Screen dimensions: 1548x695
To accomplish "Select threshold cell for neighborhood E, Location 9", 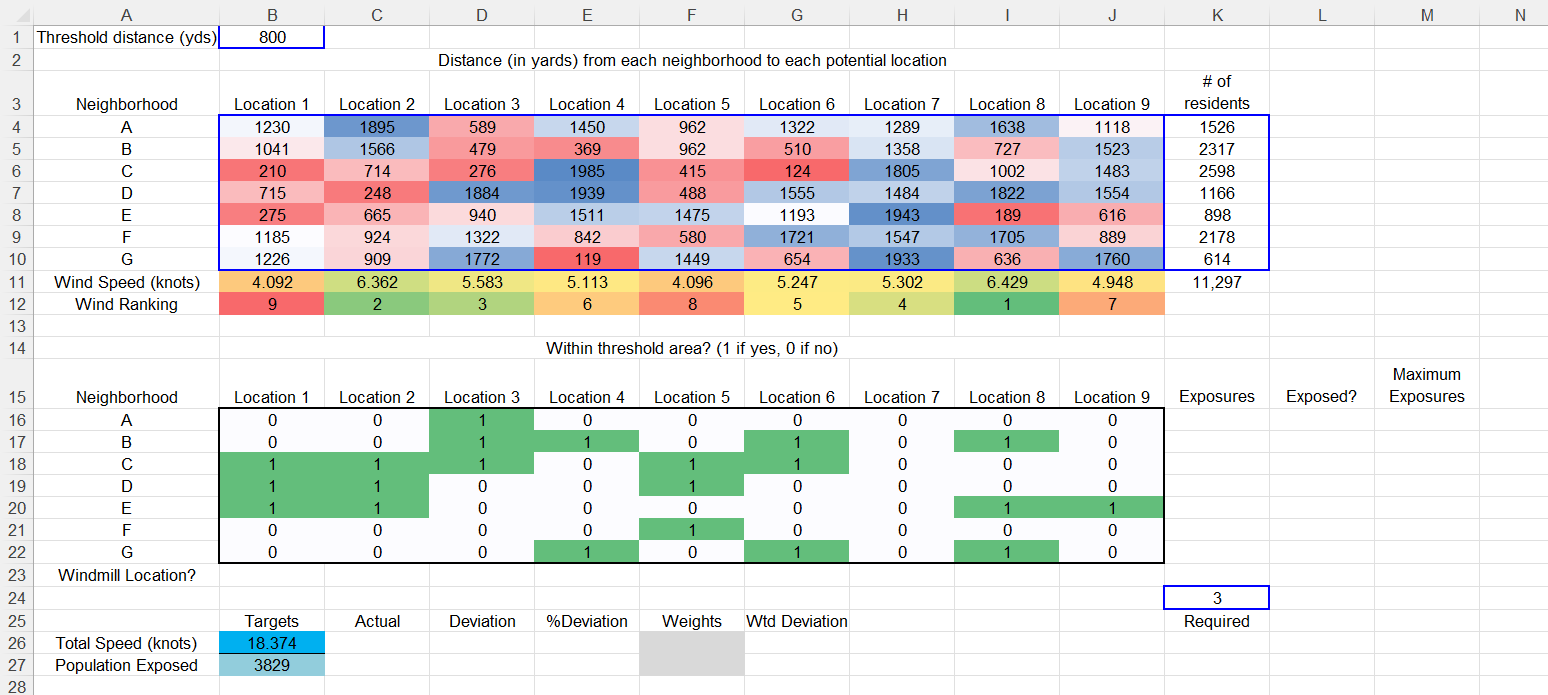I will [1112, 507].
